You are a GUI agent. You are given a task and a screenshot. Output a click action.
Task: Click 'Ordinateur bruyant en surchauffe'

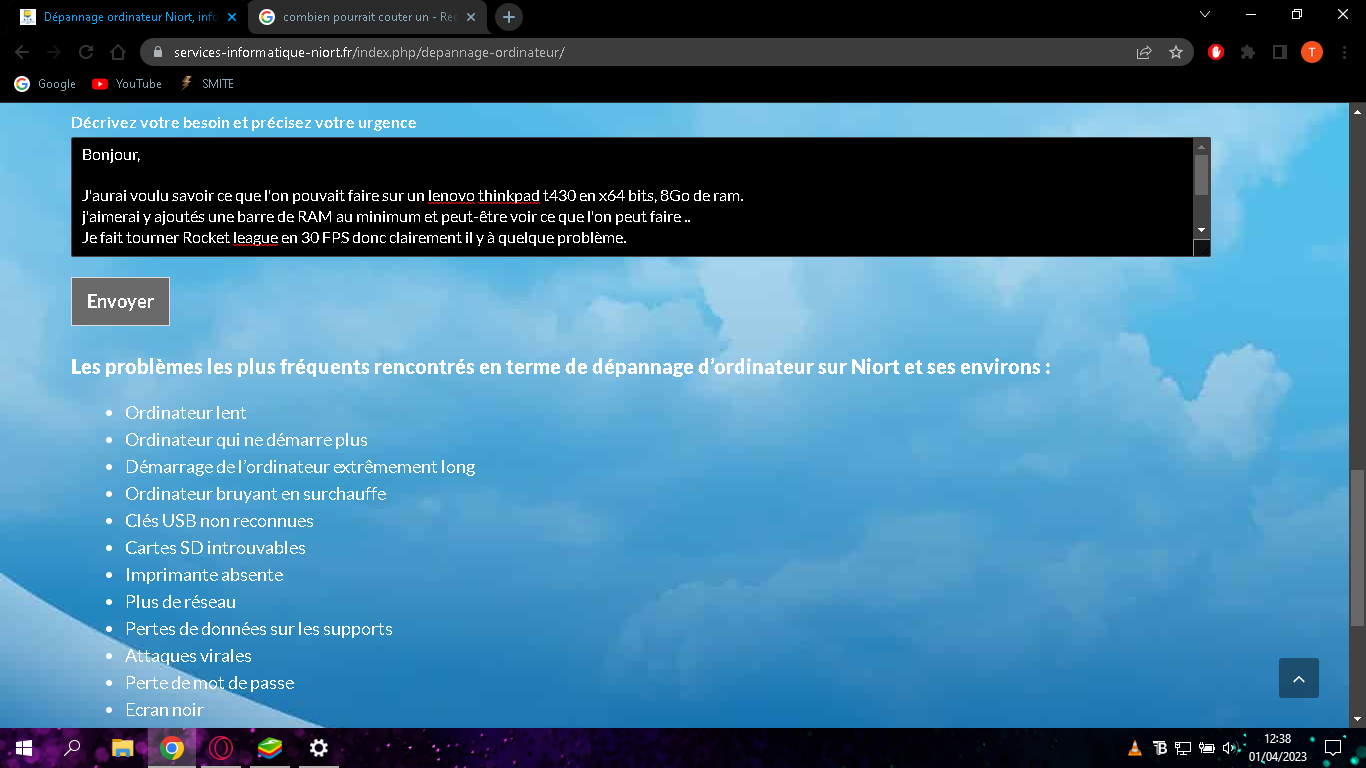[255, 493]
